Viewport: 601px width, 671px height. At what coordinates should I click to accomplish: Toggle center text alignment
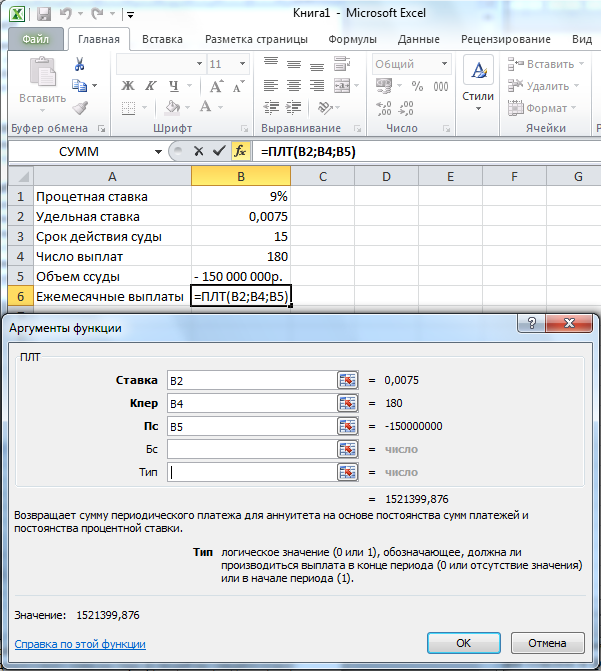(x=294, y=86)
